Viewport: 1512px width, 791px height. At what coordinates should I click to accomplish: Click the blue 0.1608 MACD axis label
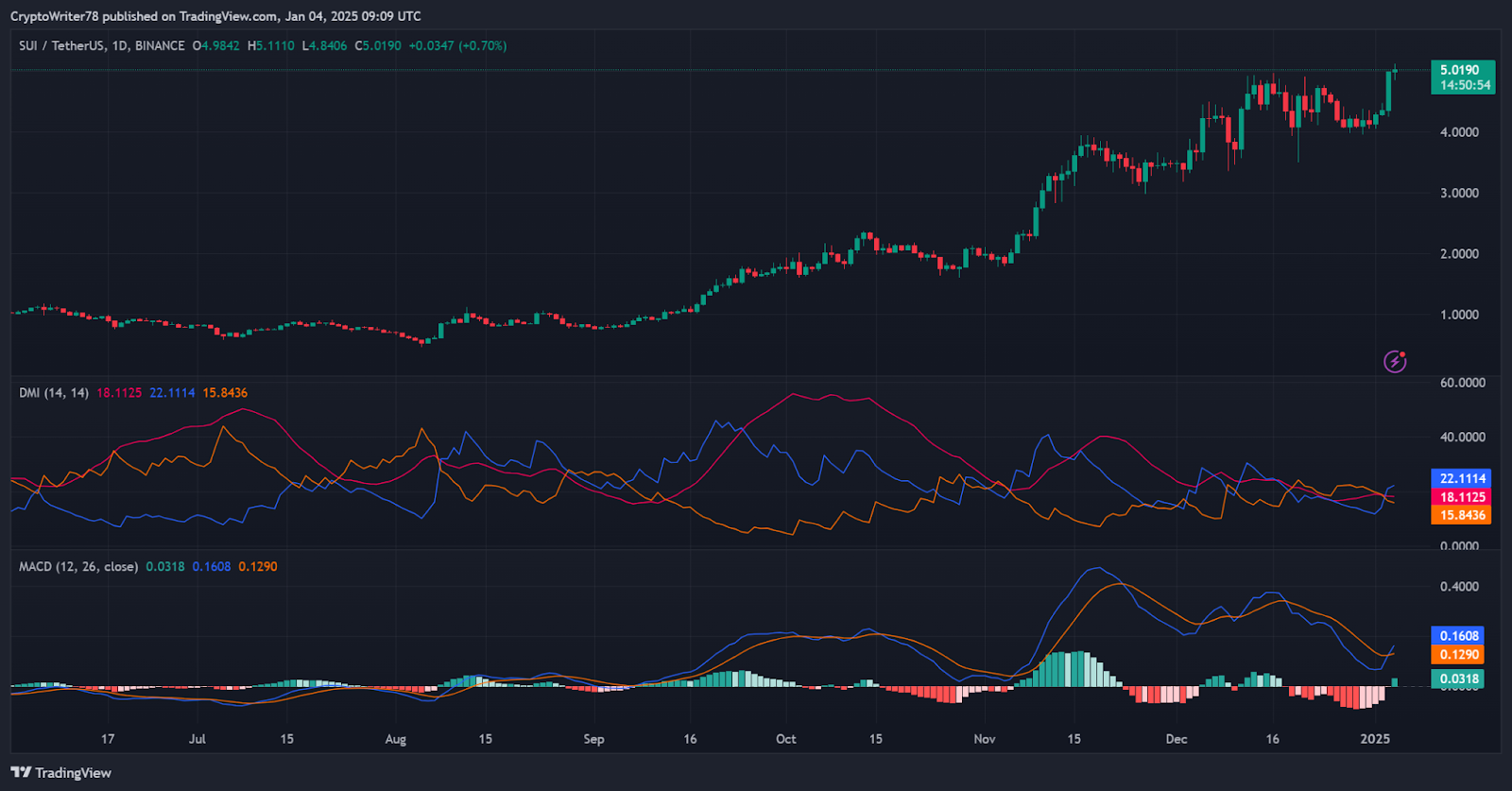1458,636
